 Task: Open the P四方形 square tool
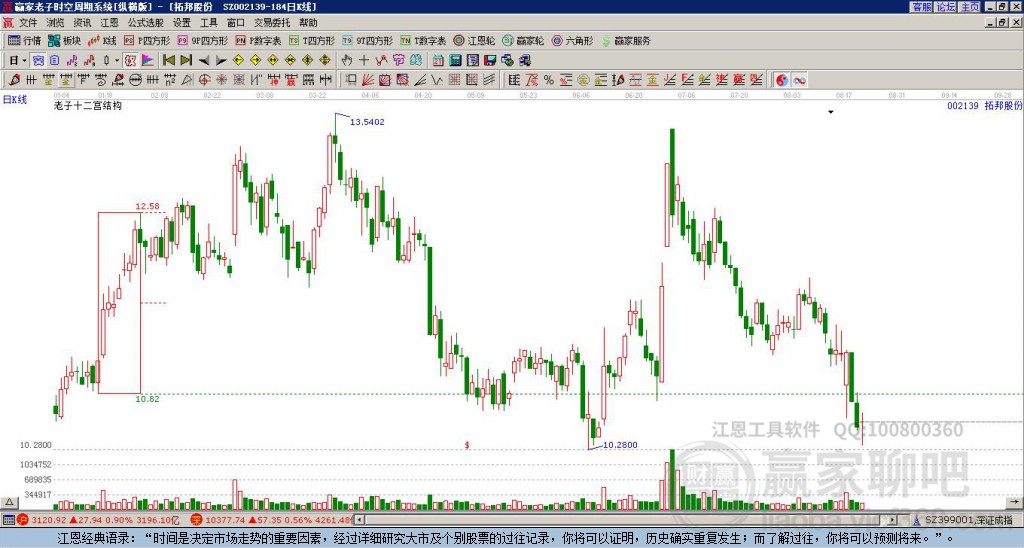[147, 40]
